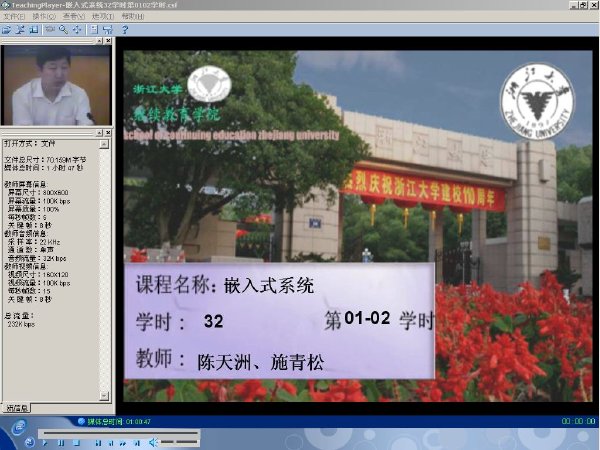Open the 查看(V) menu
This screenshot has width=600, height=450.
click(x=73, y=16)
